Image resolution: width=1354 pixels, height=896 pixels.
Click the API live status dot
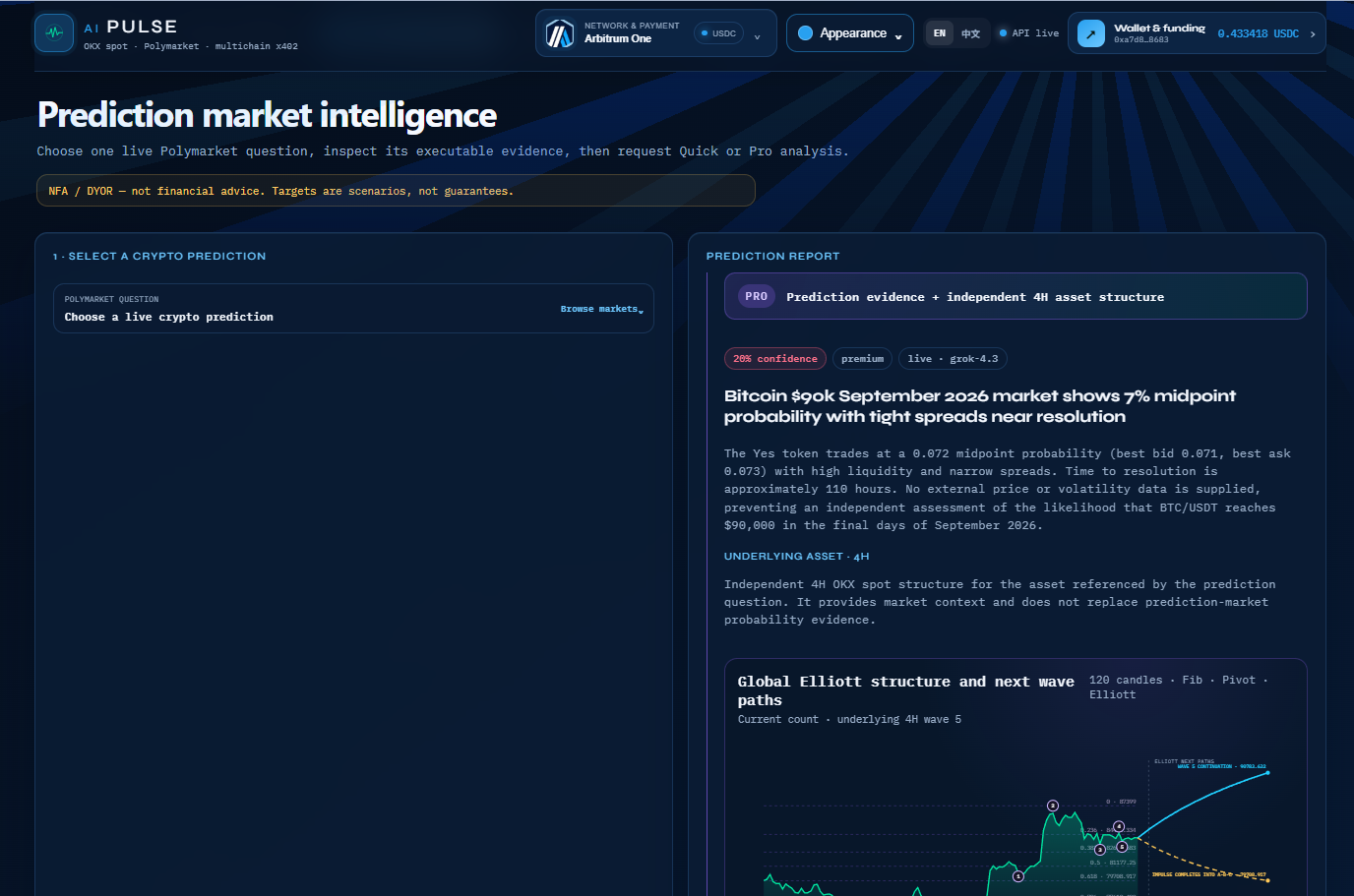[1003, 33]
